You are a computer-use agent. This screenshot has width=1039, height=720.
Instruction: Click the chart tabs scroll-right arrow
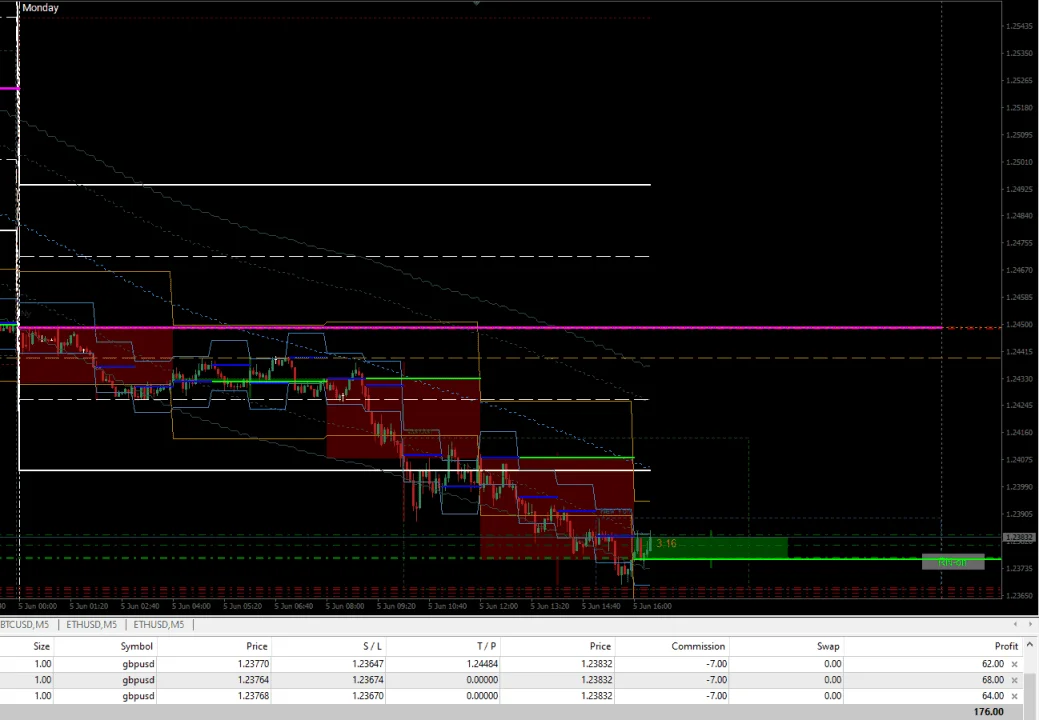point(1030,624)
